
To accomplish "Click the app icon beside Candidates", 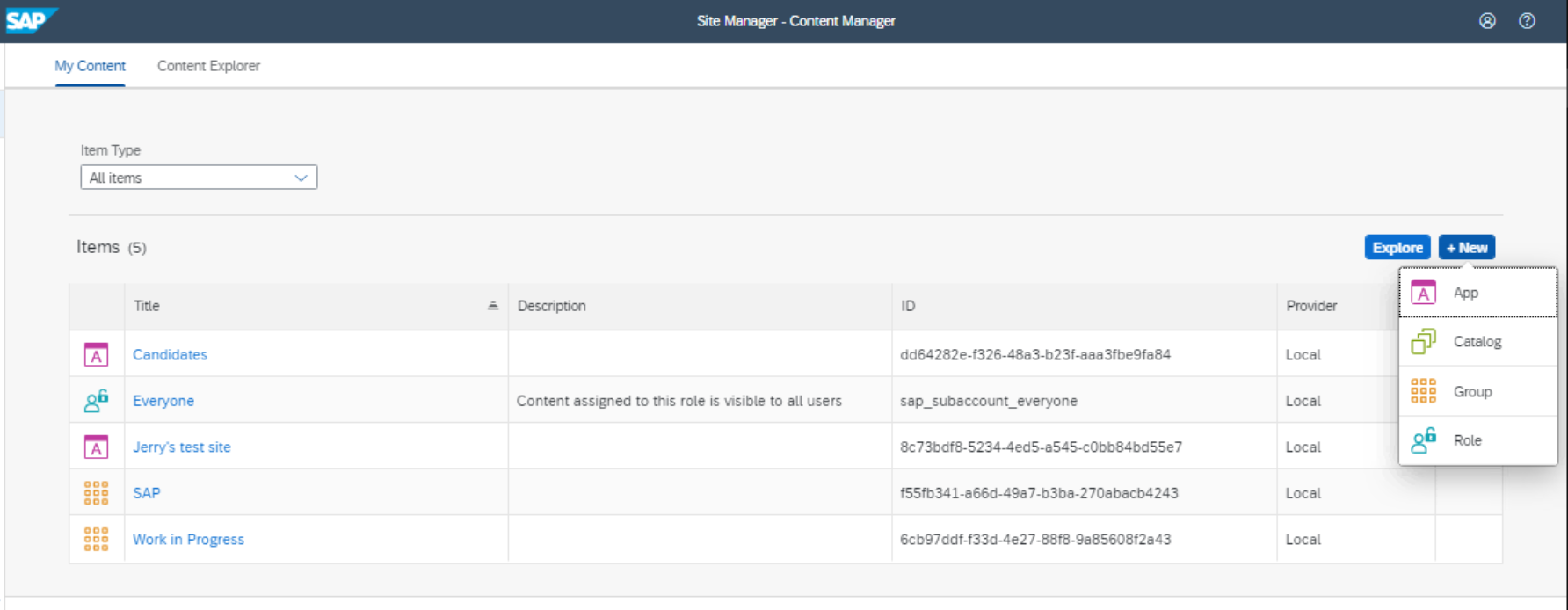I will [x=96, y=354].
